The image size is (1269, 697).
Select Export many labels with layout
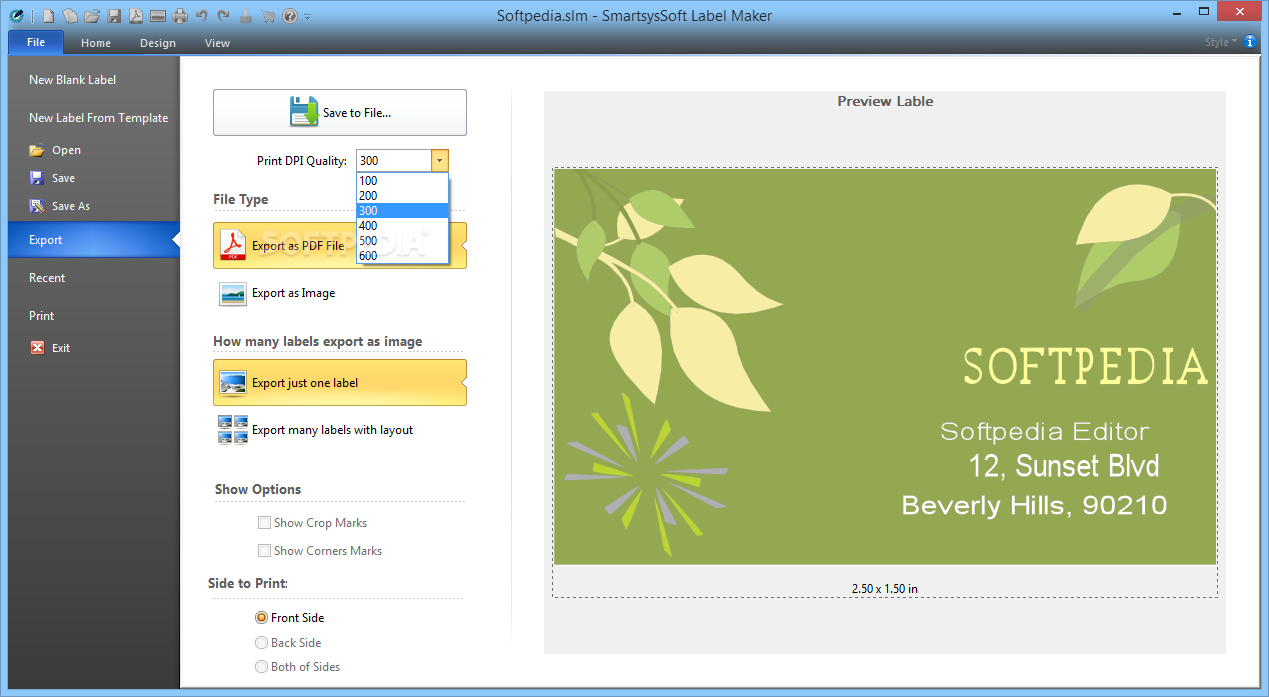(x=340, y=430)
